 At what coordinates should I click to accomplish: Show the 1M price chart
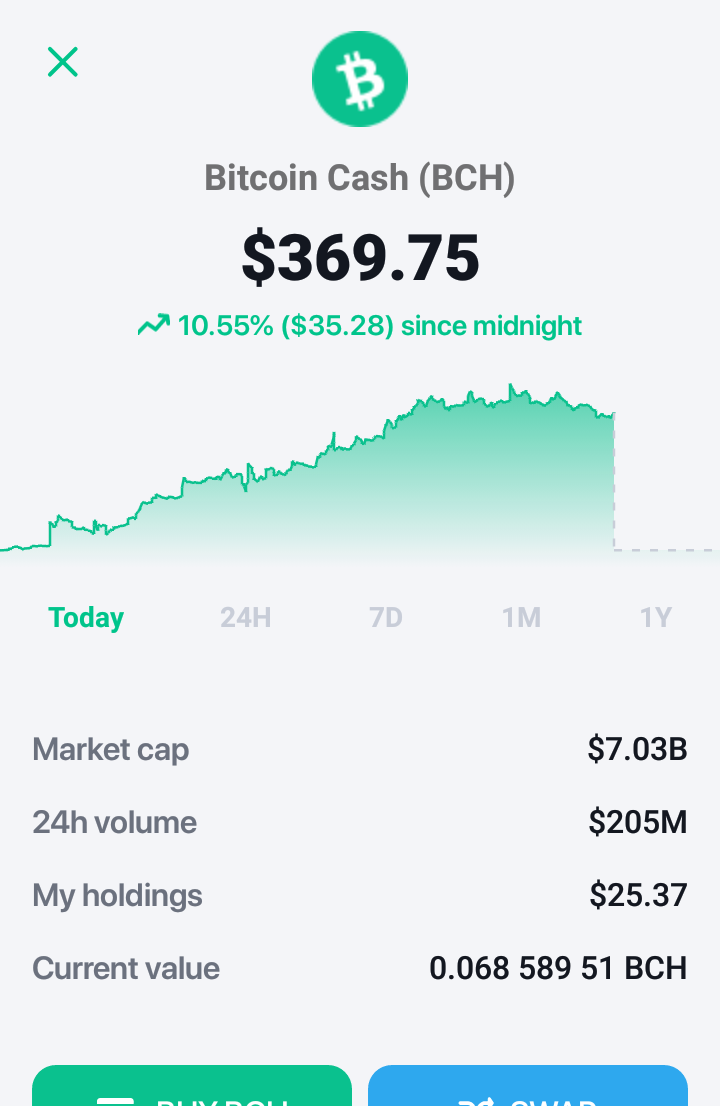pyautogui.click(x=521, y=617)
